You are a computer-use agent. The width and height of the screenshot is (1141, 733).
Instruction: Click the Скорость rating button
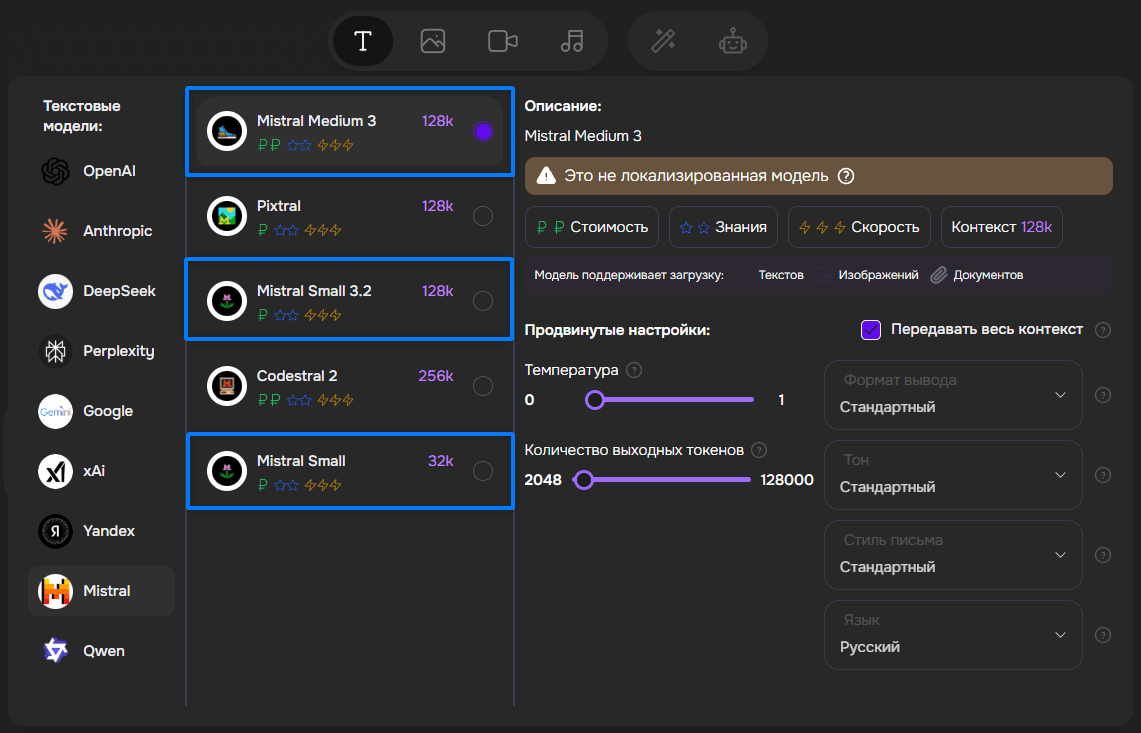click(859, 227)
